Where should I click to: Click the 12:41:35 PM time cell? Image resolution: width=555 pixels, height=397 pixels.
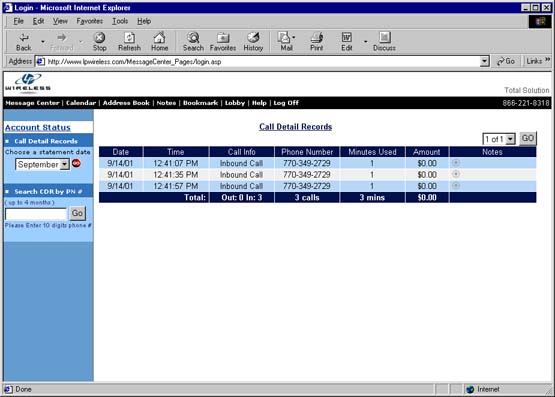click(x=176, y=174)
